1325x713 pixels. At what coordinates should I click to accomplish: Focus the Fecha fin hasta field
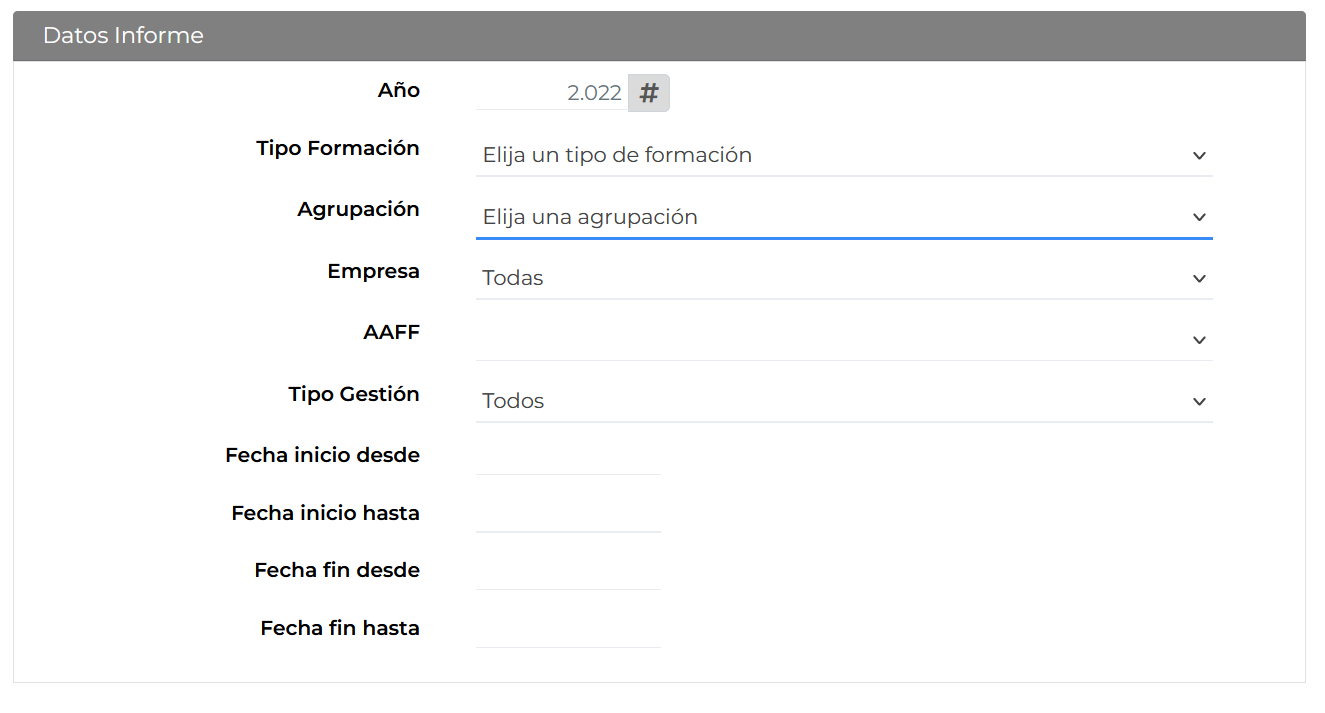[568, 630]
